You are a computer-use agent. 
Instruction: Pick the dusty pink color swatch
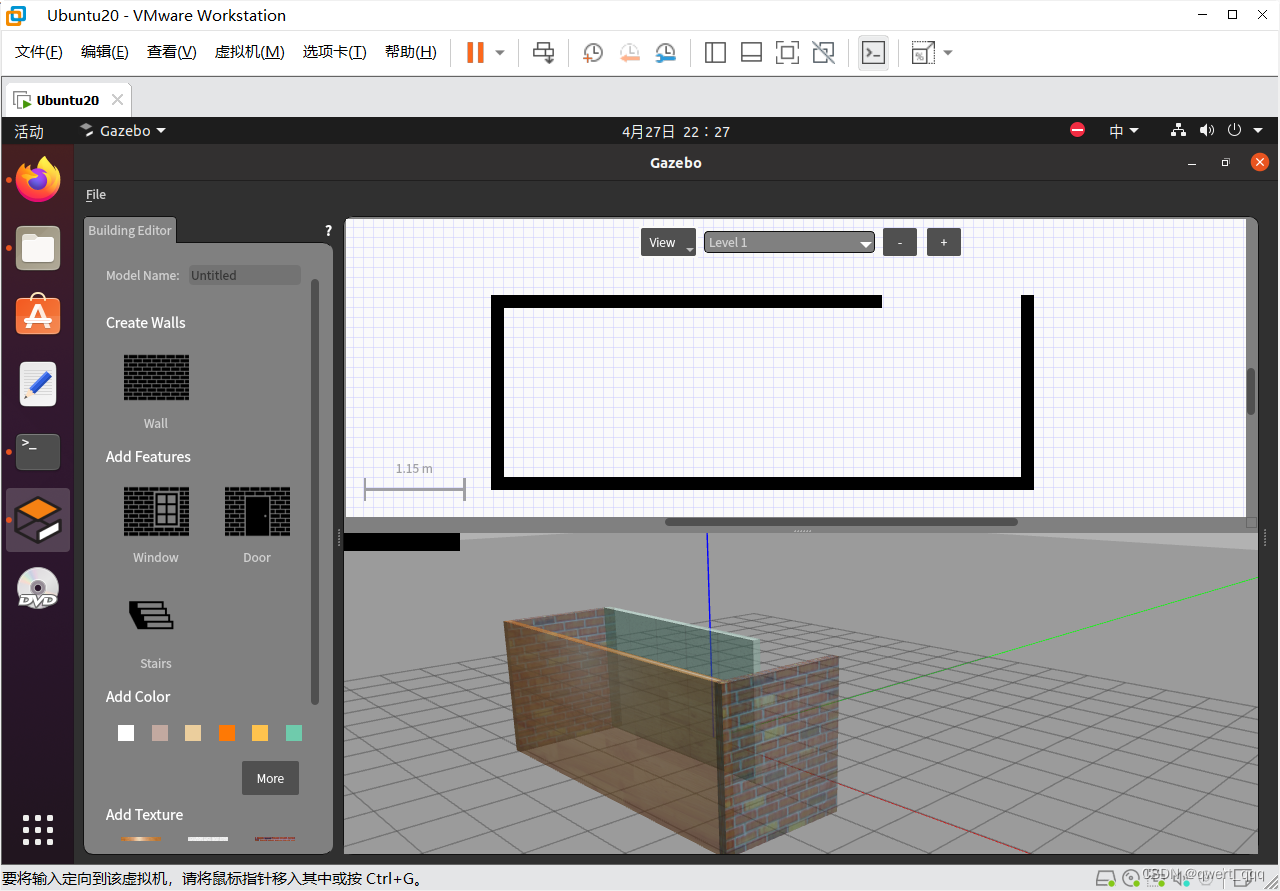(x=159, y=733)
